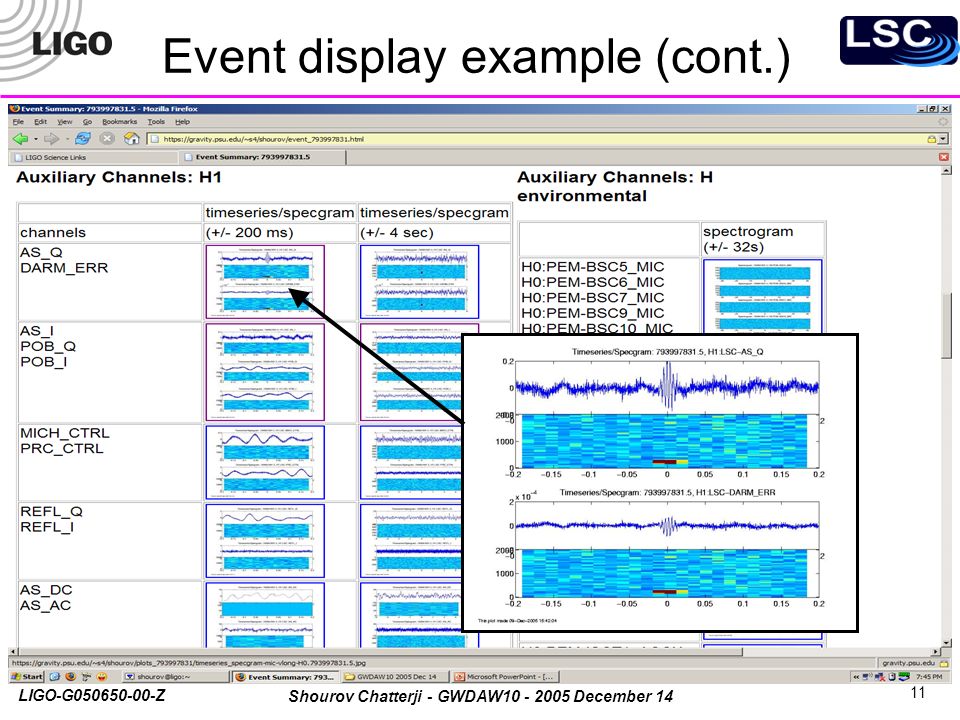Open the Forward button history dropdown arrow

pyautogui.click(x=66, y=139)
